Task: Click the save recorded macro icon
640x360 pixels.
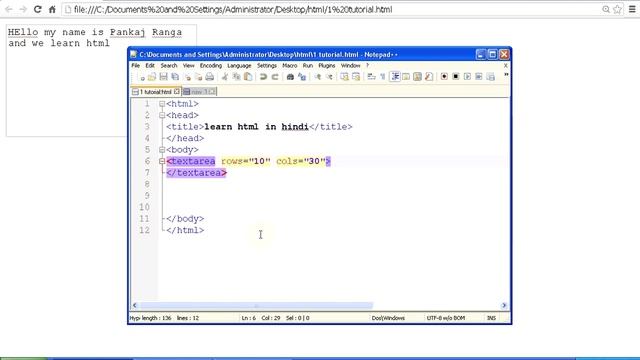Action: [x=491, y=77]
